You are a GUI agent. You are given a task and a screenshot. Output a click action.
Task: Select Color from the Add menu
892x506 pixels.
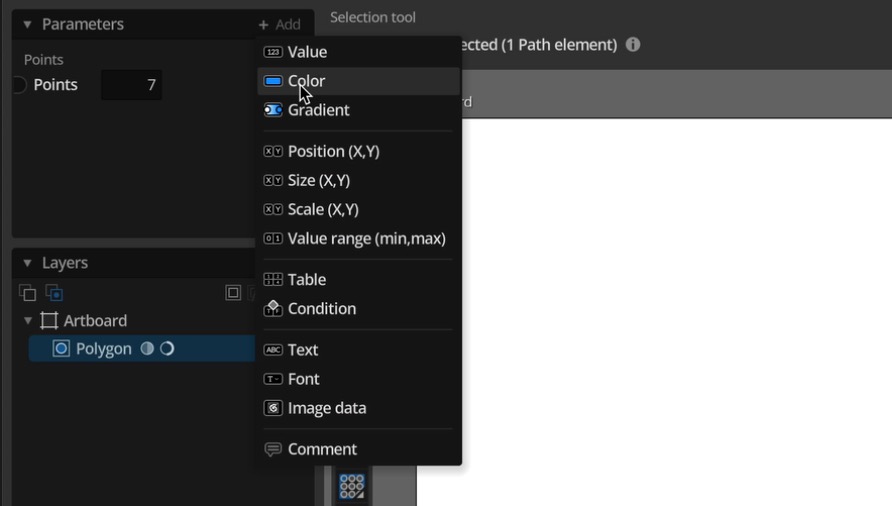(306, 81)
